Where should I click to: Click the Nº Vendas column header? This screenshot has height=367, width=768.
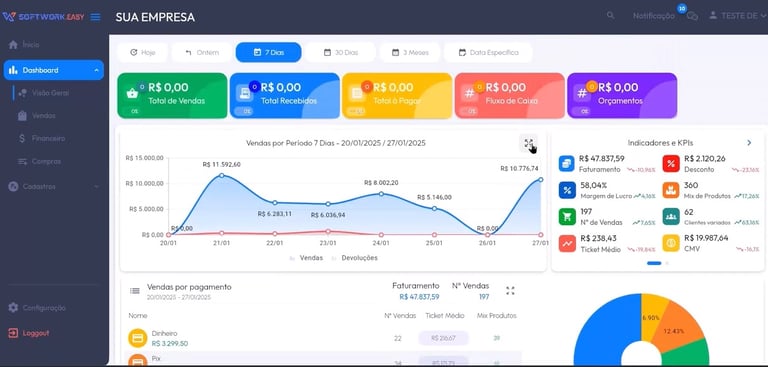400,316
